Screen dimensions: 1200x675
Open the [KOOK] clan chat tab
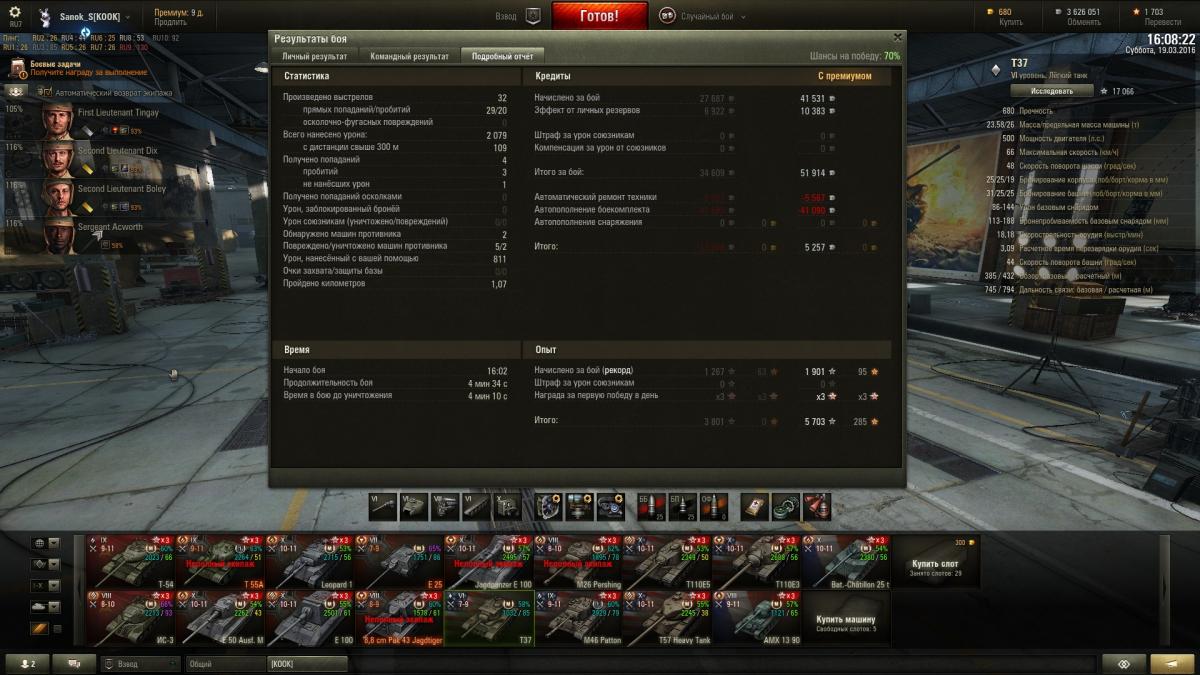(307, 663)
